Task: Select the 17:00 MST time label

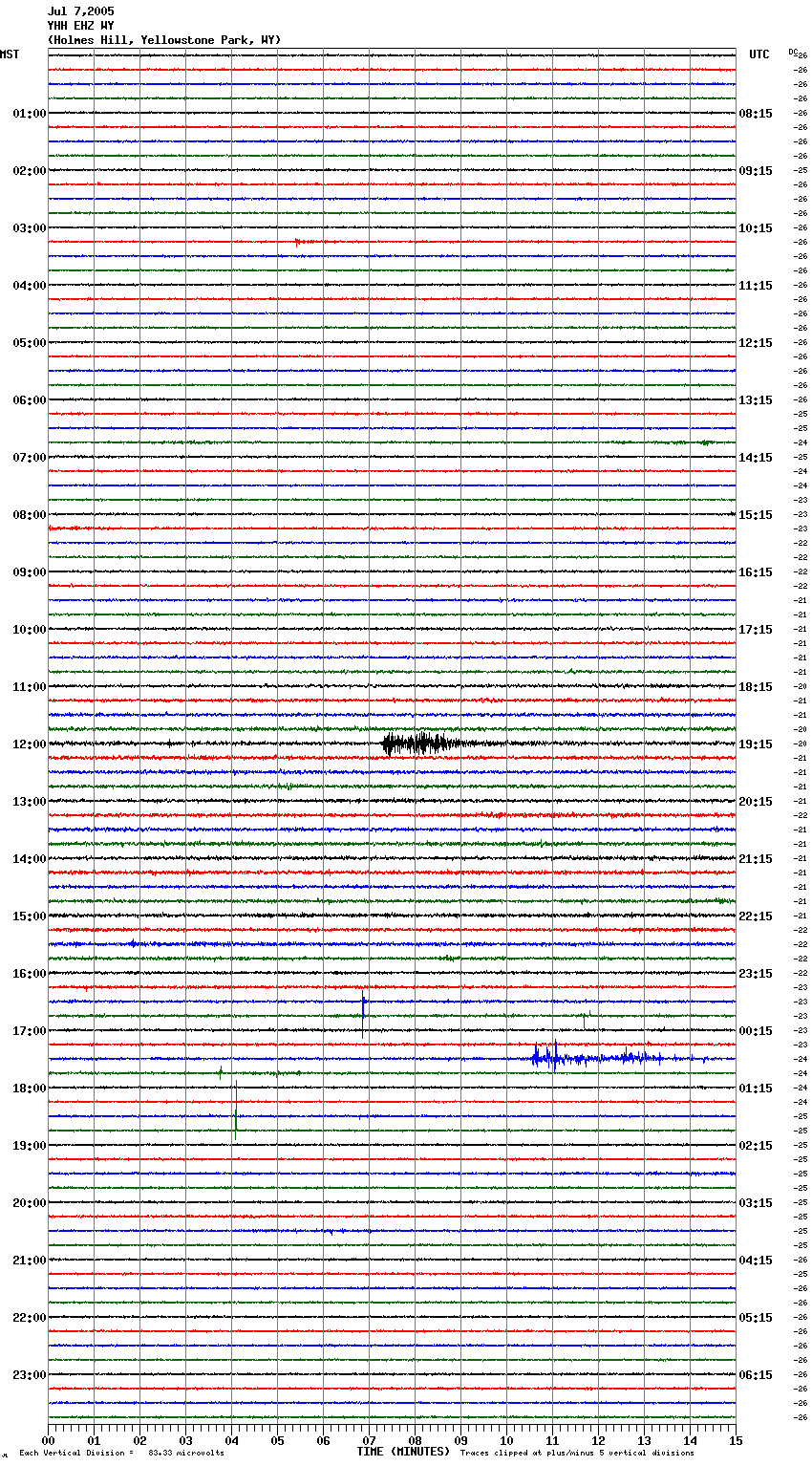Action: 30,1031
